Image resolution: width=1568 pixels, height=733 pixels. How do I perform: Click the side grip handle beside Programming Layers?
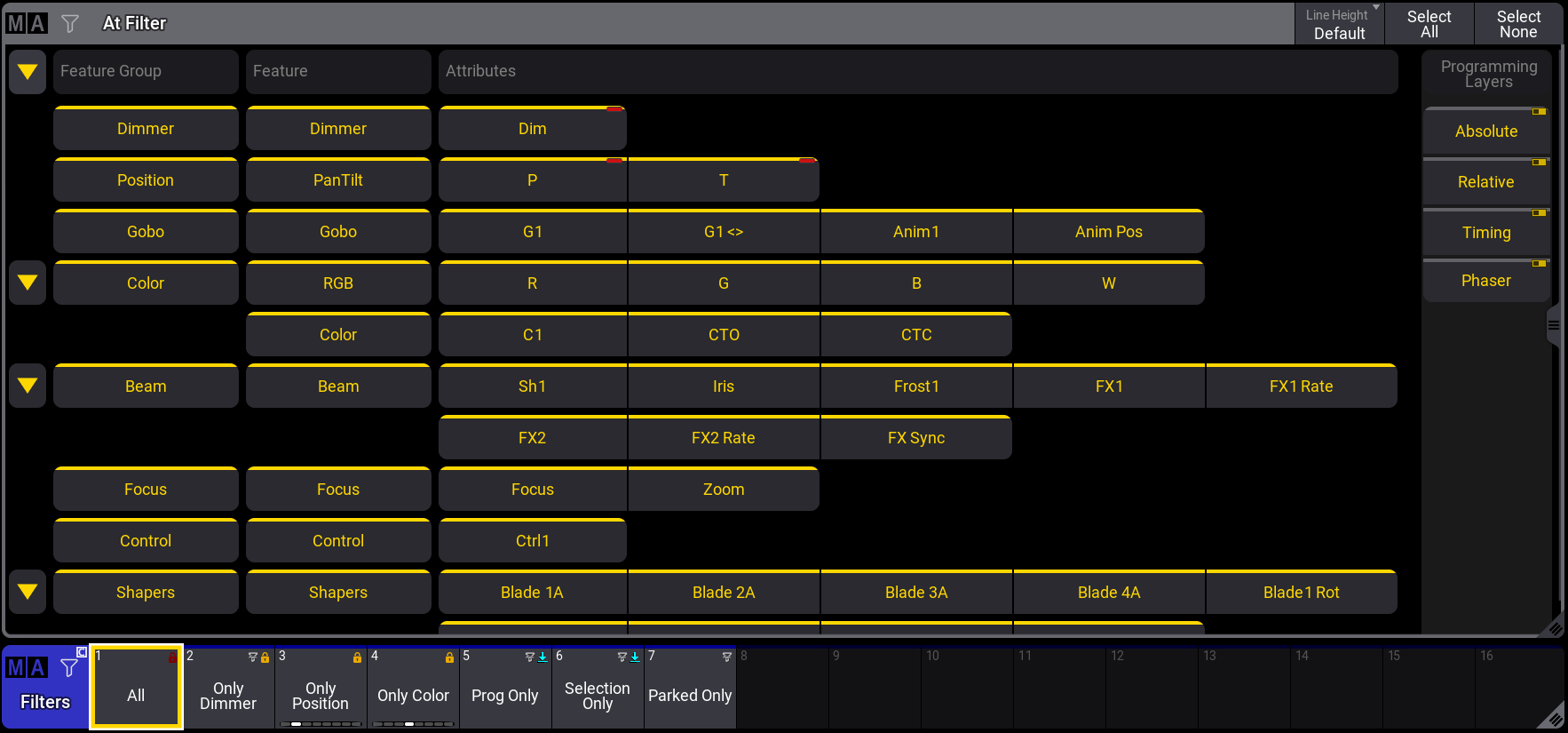1553,325
